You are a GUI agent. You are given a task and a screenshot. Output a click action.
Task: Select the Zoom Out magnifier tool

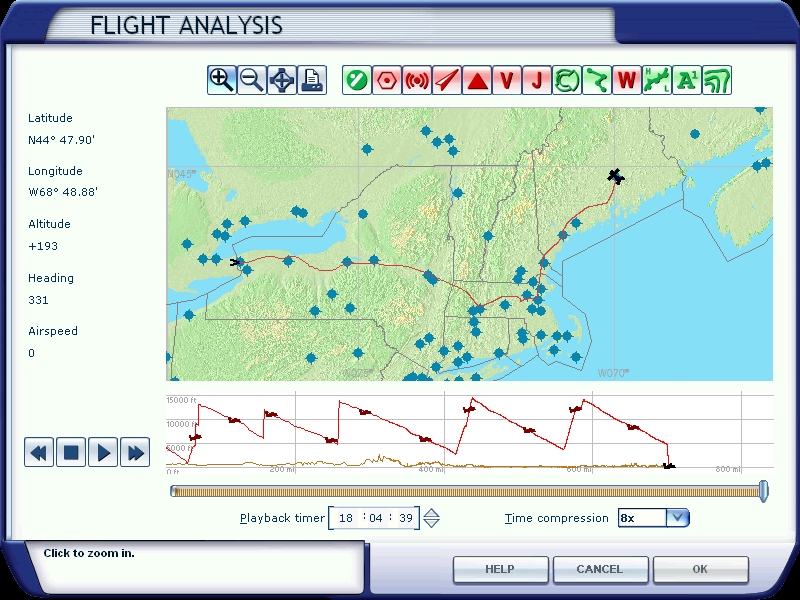252,80
